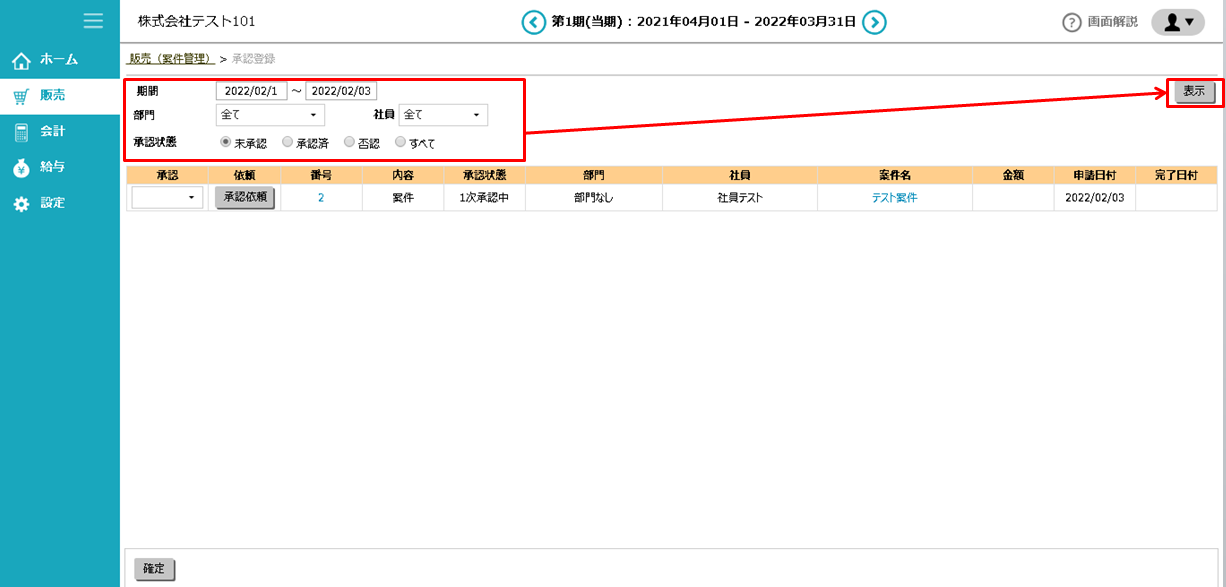Click the hamburger menu icon
The image size is (1226, 587).
pos(93,20)
